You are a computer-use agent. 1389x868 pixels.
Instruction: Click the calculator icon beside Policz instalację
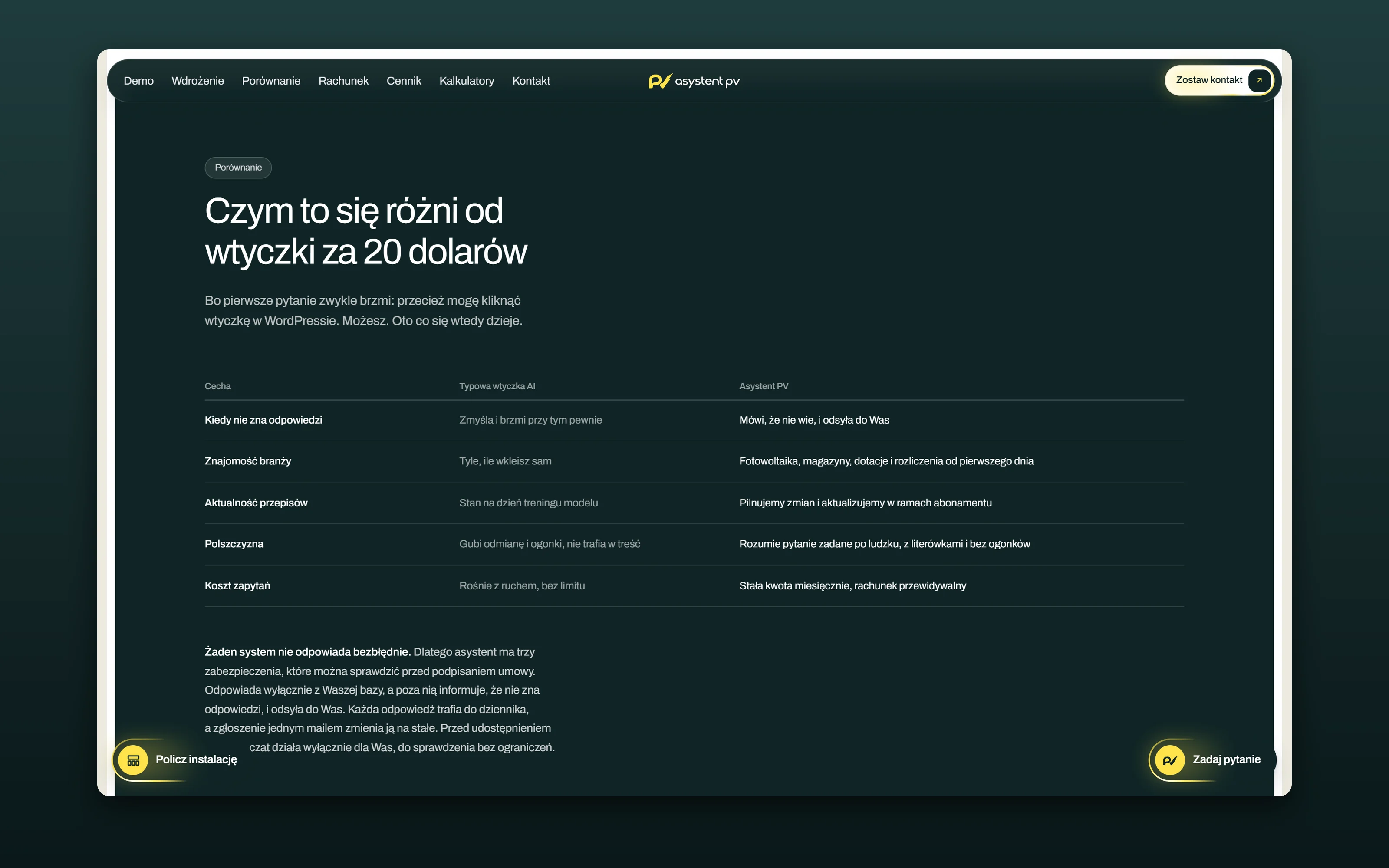[x=133, y=760]
